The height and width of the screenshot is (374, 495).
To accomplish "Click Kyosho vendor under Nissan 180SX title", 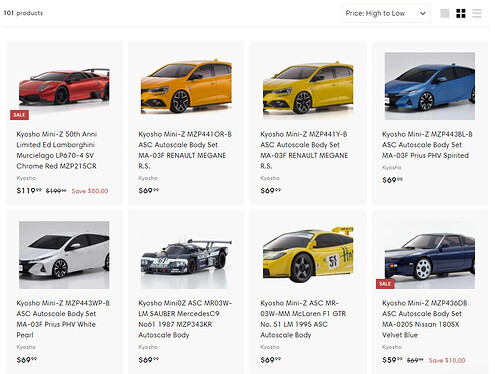I will coord(392,347).
